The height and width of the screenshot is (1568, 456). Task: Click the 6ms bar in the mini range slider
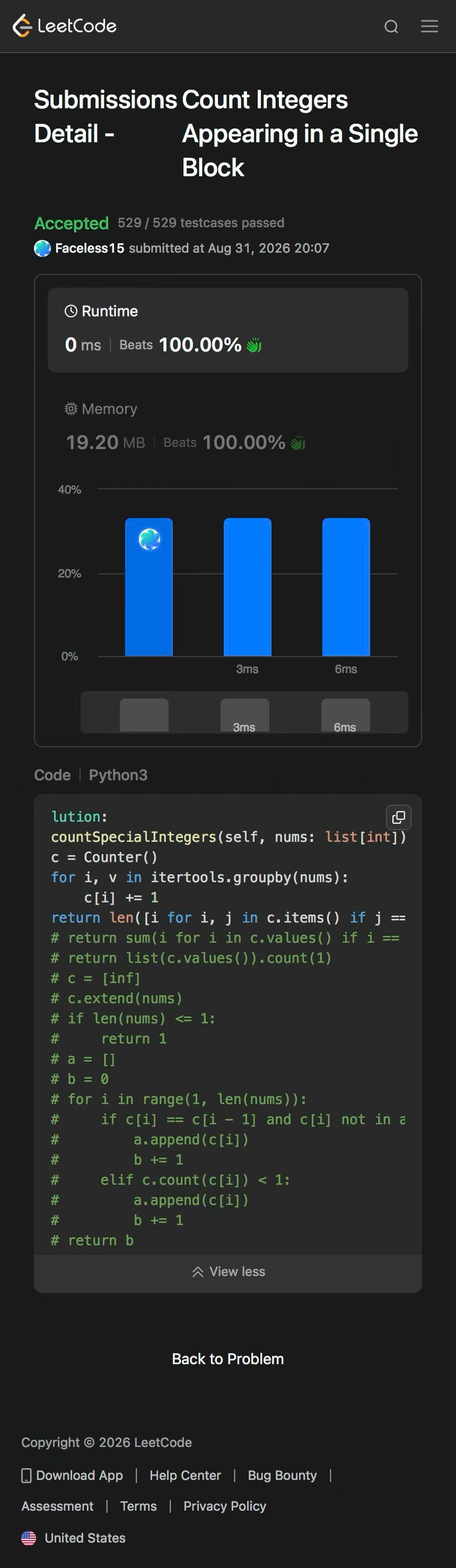coord(345,715)
